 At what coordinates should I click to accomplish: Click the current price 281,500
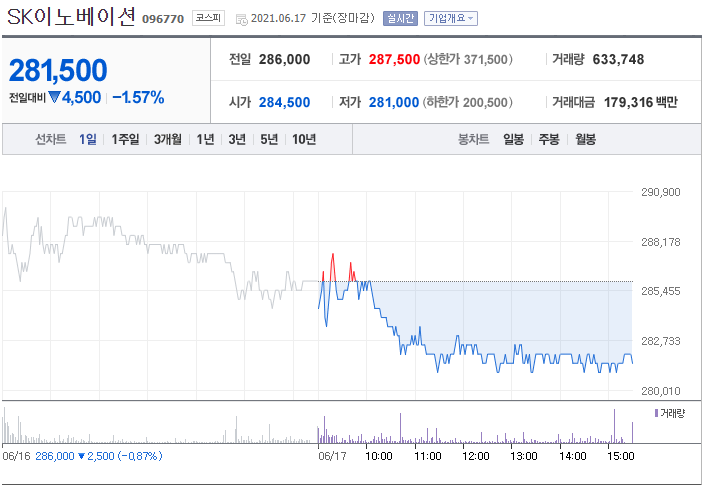[x=58, y=70]
